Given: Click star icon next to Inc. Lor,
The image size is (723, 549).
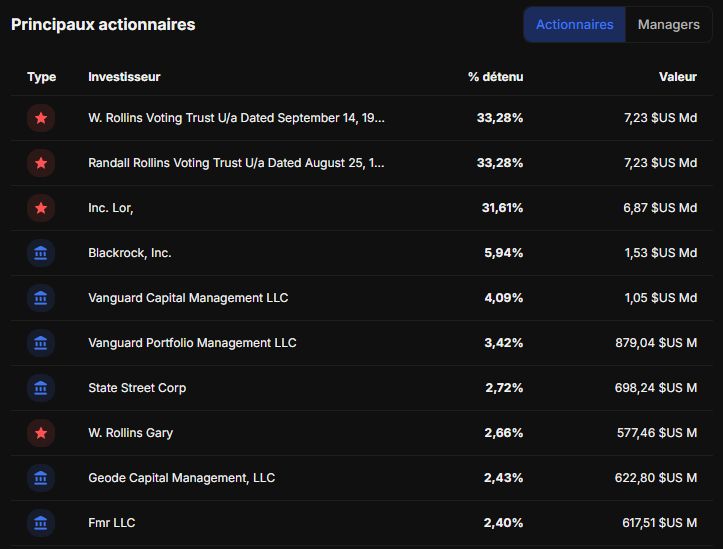Looking at the screenshot, I should pyautogui.click(x=41, y=208).
